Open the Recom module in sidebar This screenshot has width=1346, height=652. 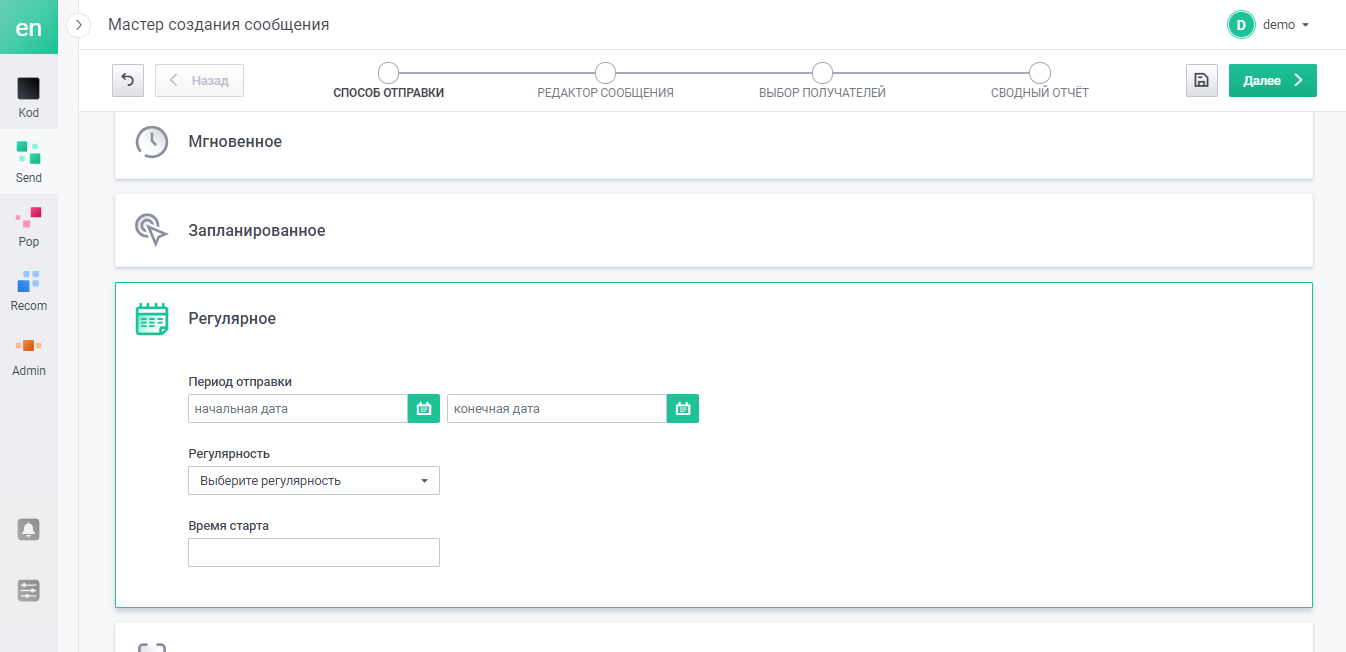(x=29, y=290)
